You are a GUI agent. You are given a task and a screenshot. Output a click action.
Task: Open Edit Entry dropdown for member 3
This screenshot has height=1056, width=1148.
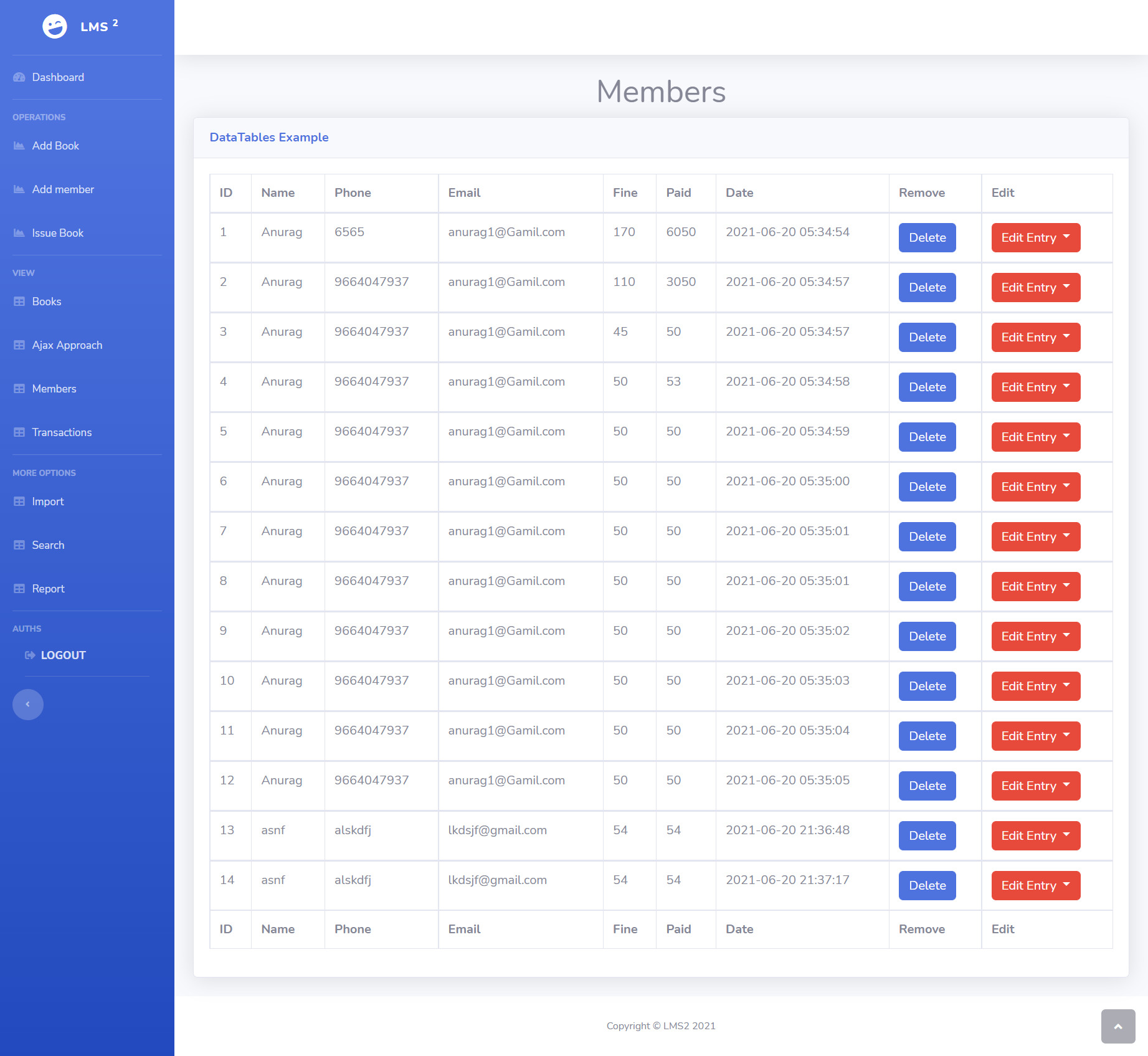(1036, 337)
